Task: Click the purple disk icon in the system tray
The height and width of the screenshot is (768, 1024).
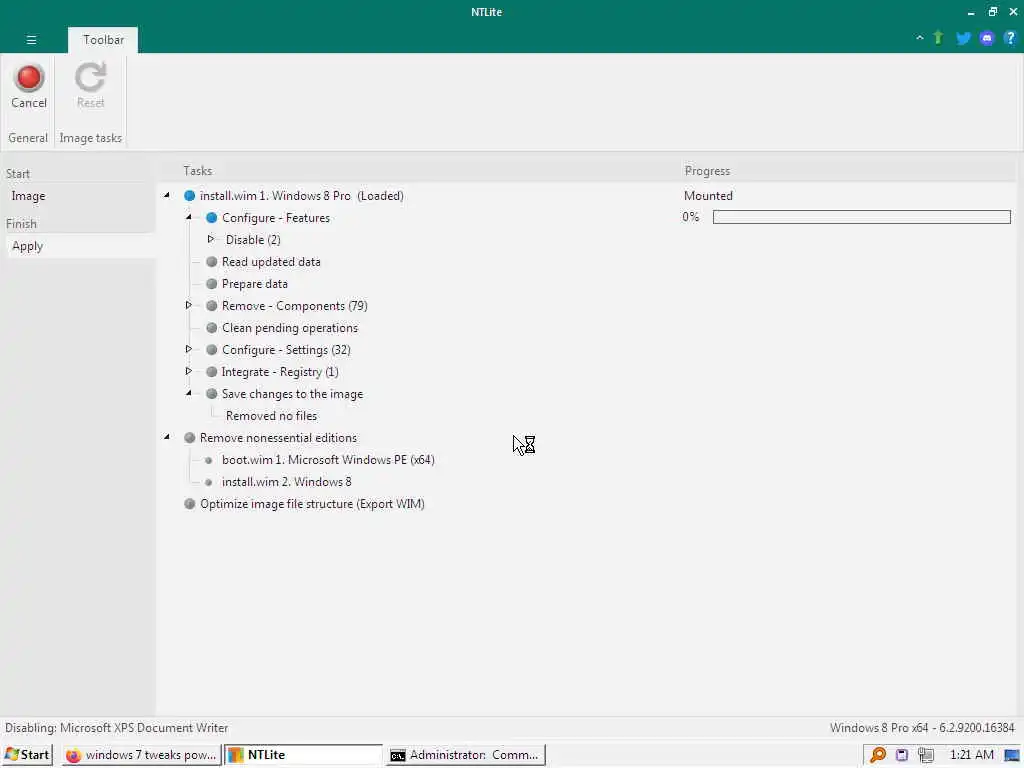Action: pyautogui.click(x=902, y=755)
